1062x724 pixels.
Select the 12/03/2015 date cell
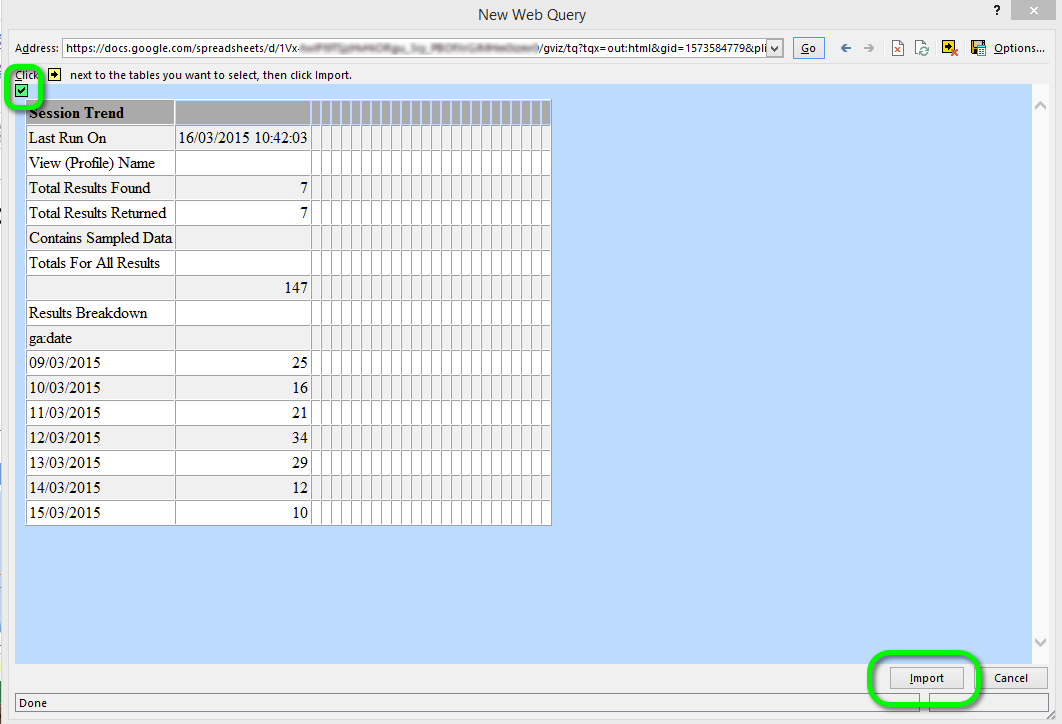[100, 438]
